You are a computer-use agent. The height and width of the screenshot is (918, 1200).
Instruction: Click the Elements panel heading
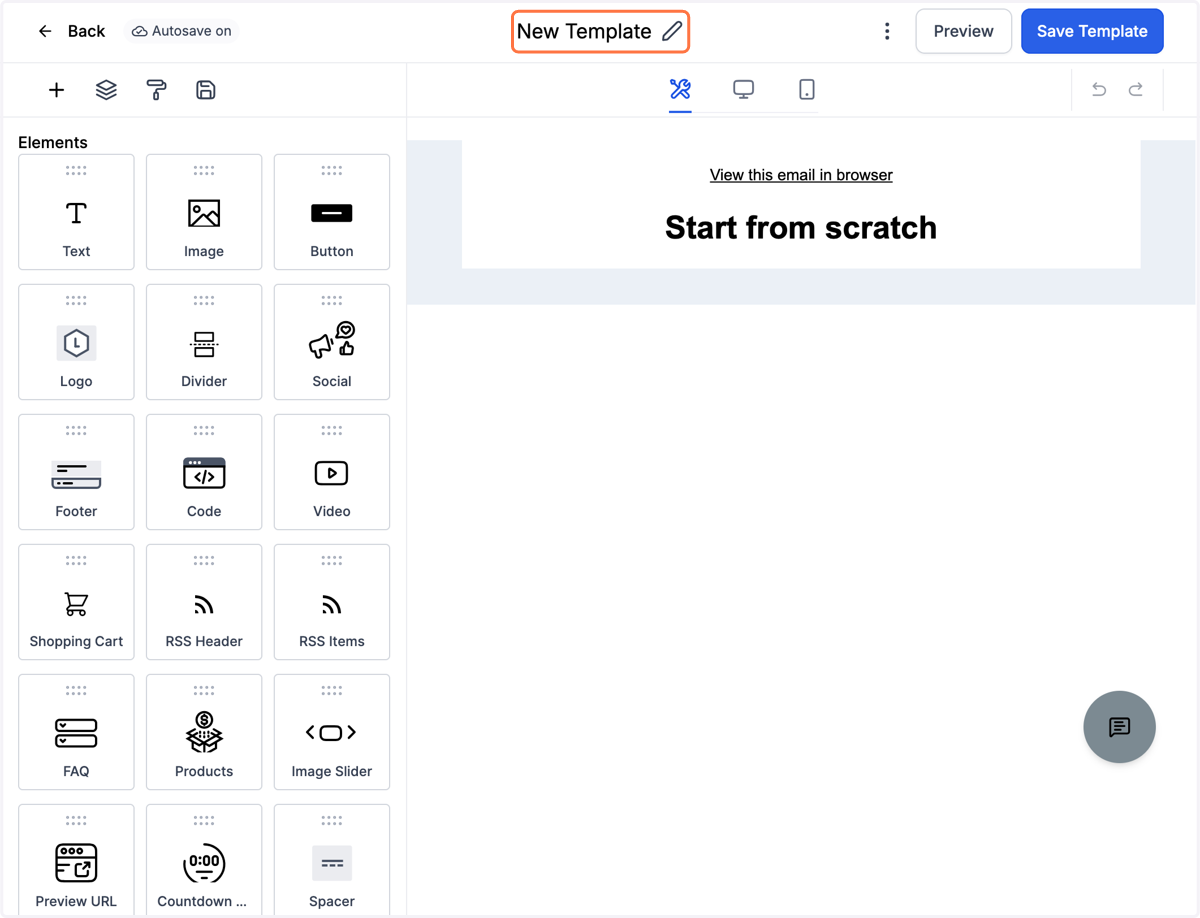[x=53, y=142]
